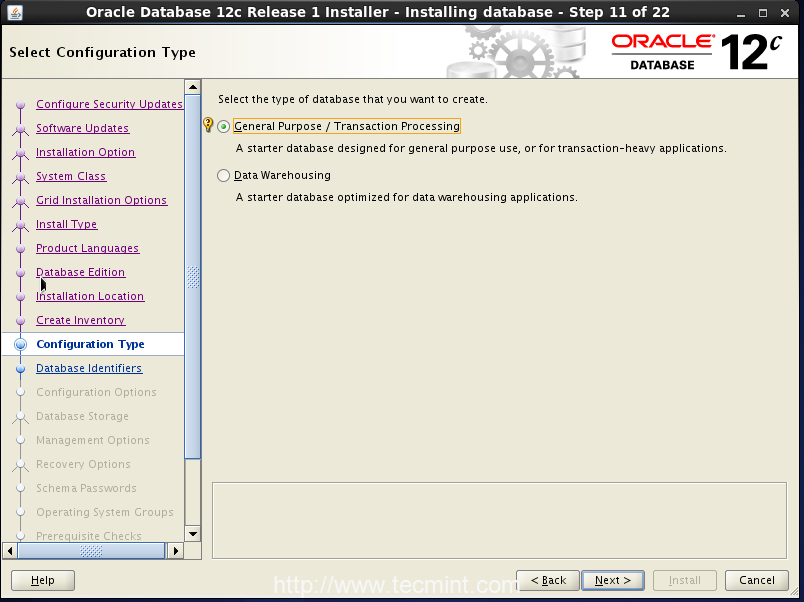Click the general purpose starter database description
Screen dimensions: 804x602
481,148
